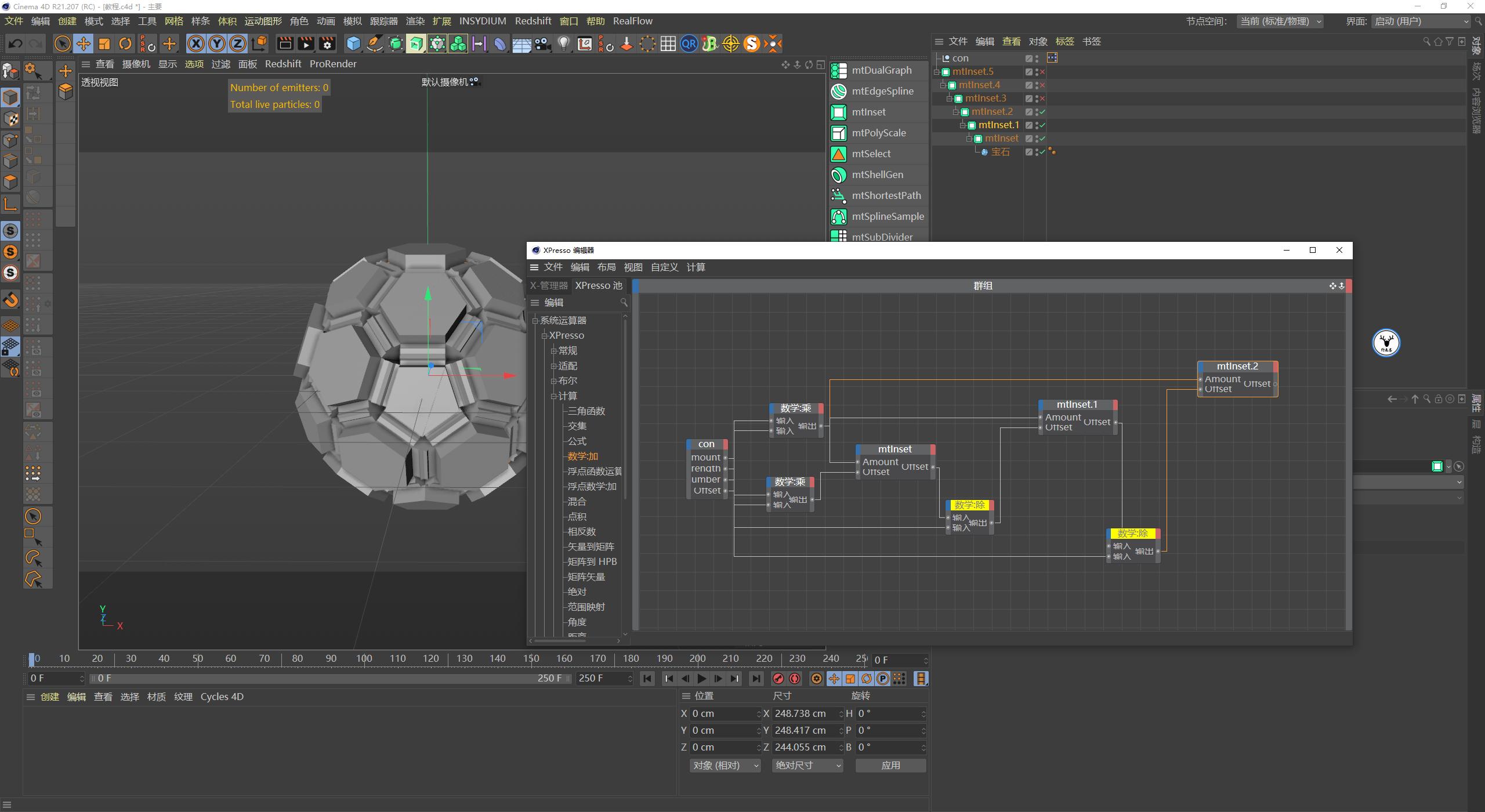Select the Rotate tool in the toolbar
The width and height of the screenshot is (1485, 812).
coord(125,43)
